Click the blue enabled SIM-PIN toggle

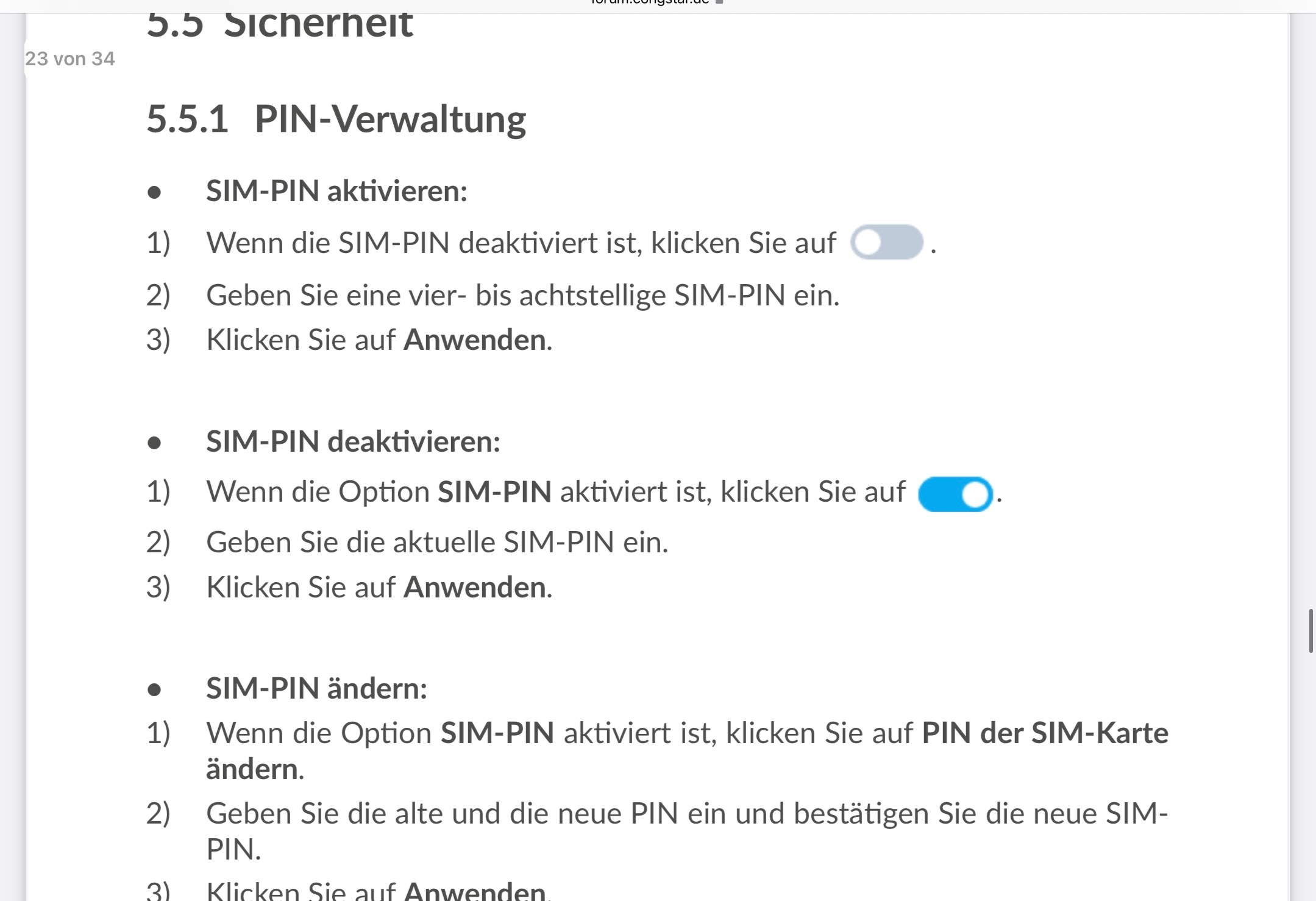coord(955,494)
